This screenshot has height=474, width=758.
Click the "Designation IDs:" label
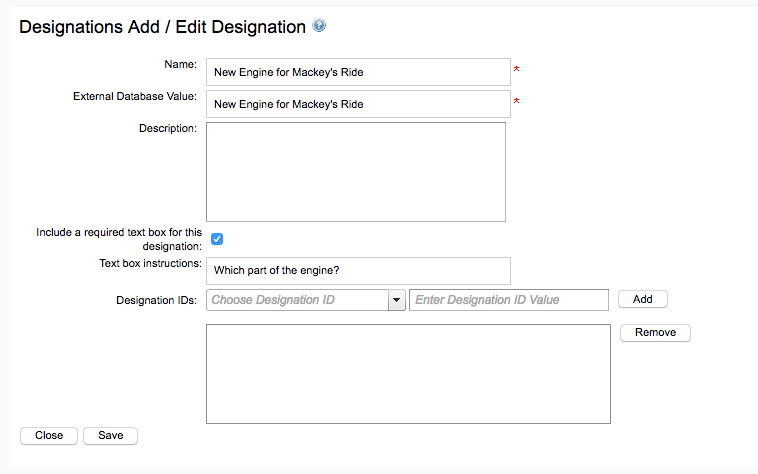point(157,300)
